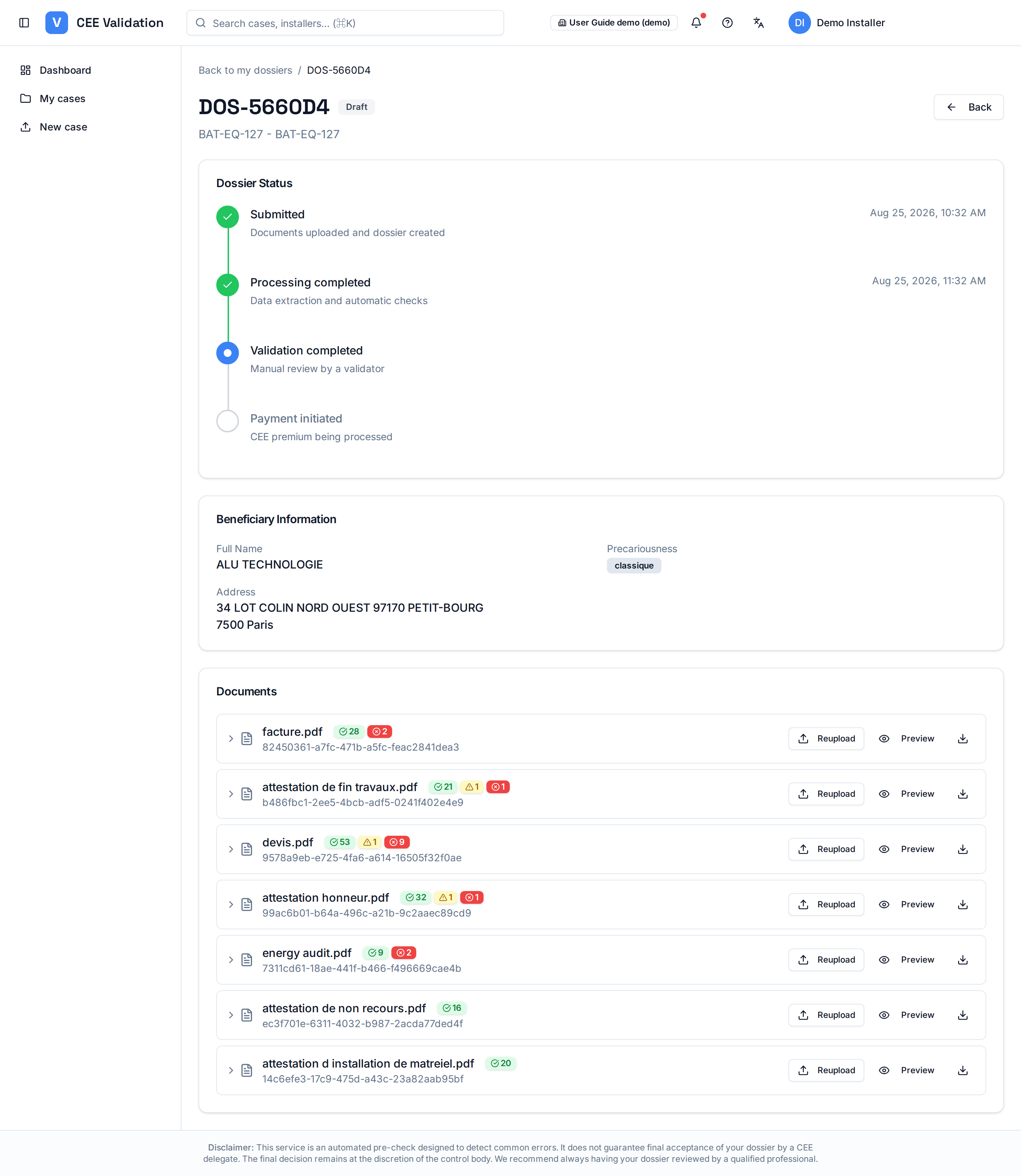This screenshot has width=1021, height=1176.
Task: Download energy audit.pdf
Action: click(x=963, y=959)
